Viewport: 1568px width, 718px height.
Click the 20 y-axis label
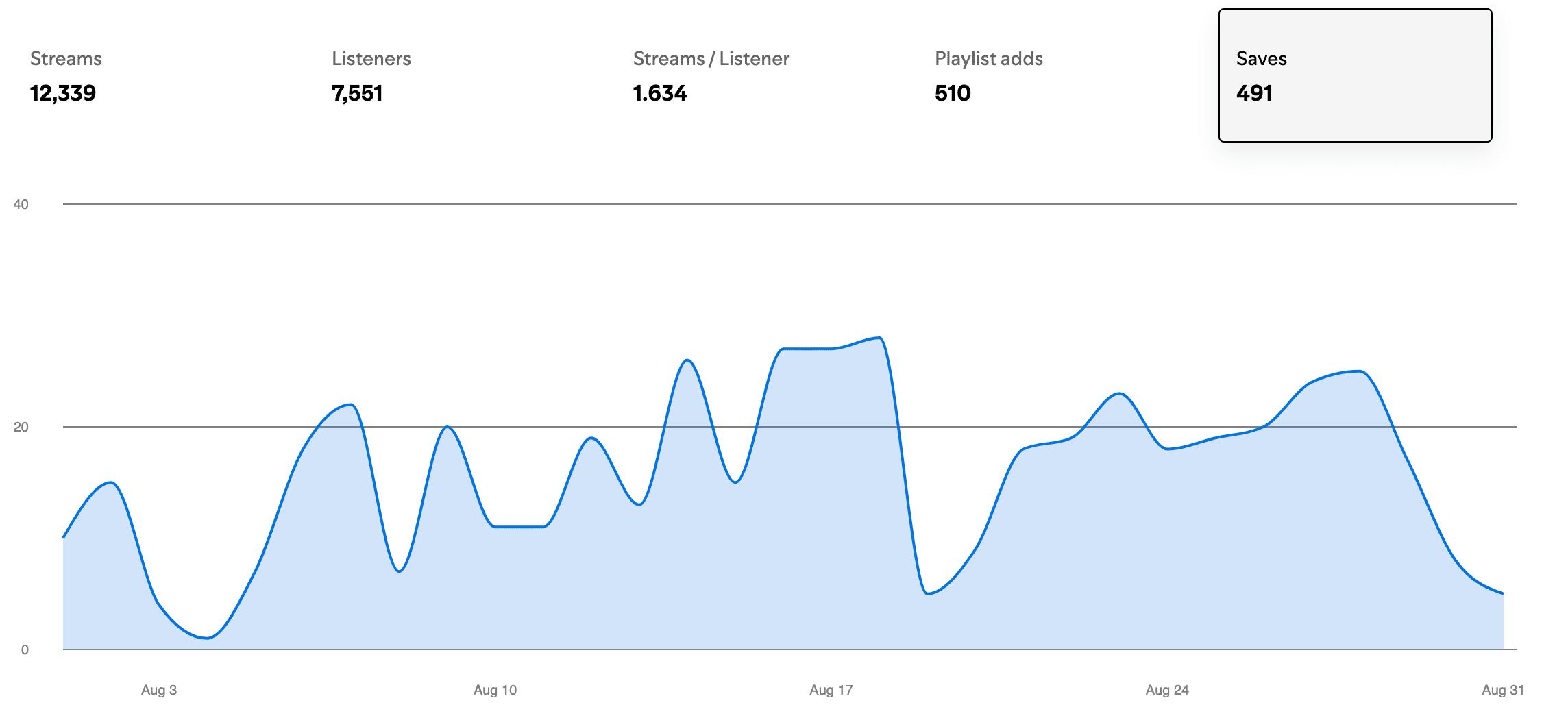click(x=21, y=427)
